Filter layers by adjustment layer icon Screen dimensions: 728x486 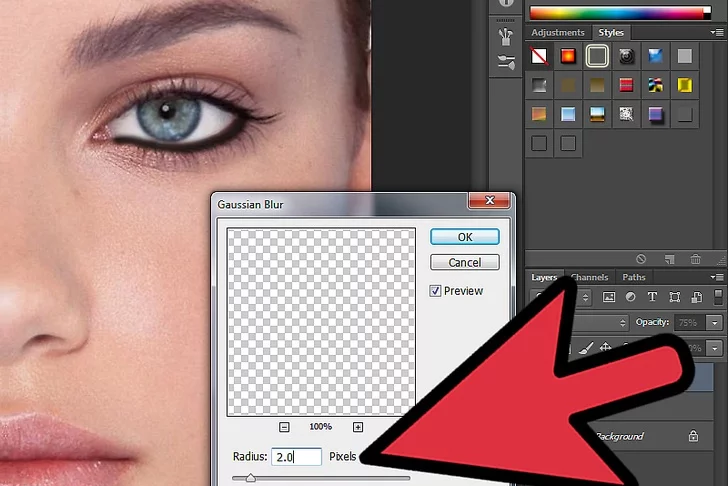(x=633, y=298)
